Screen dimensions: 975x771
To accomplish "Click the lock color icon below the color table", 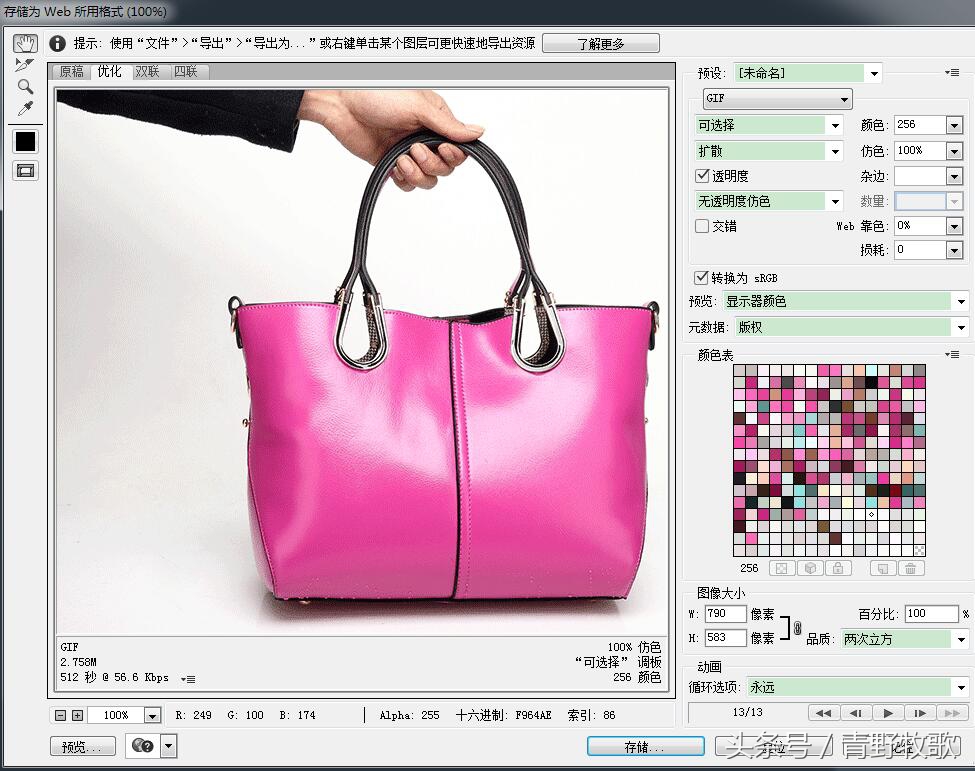I will (838, 568).
